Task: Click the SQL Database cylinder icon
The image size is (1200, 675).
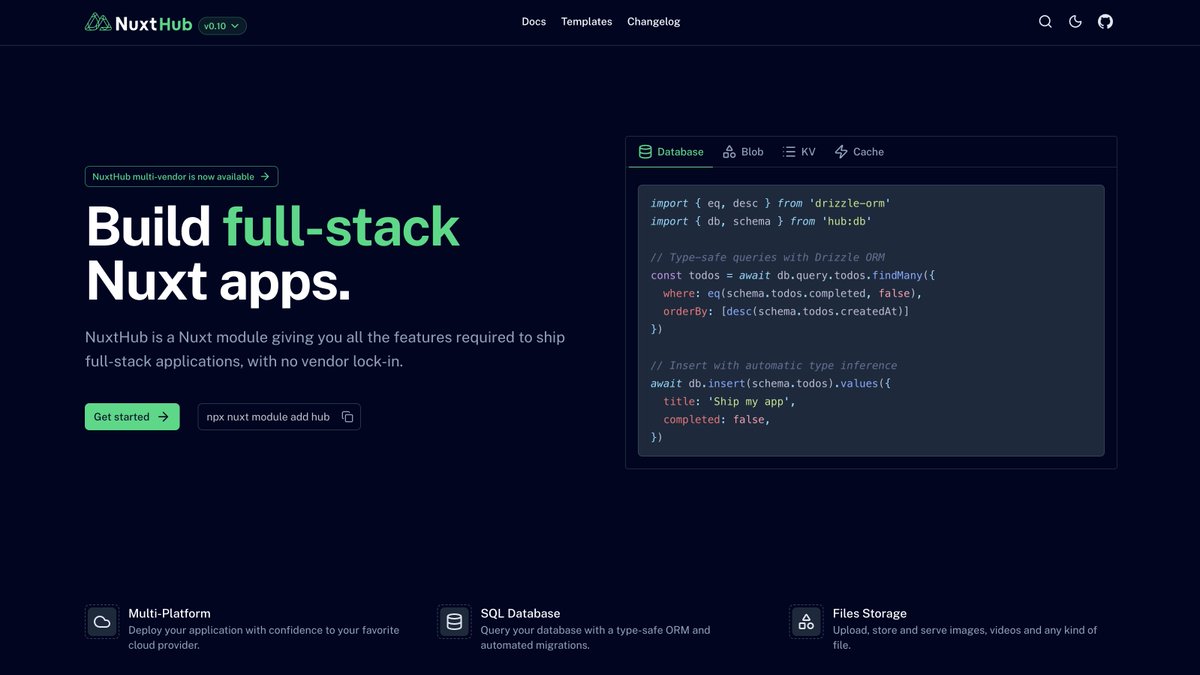Action: click(454, 622)
